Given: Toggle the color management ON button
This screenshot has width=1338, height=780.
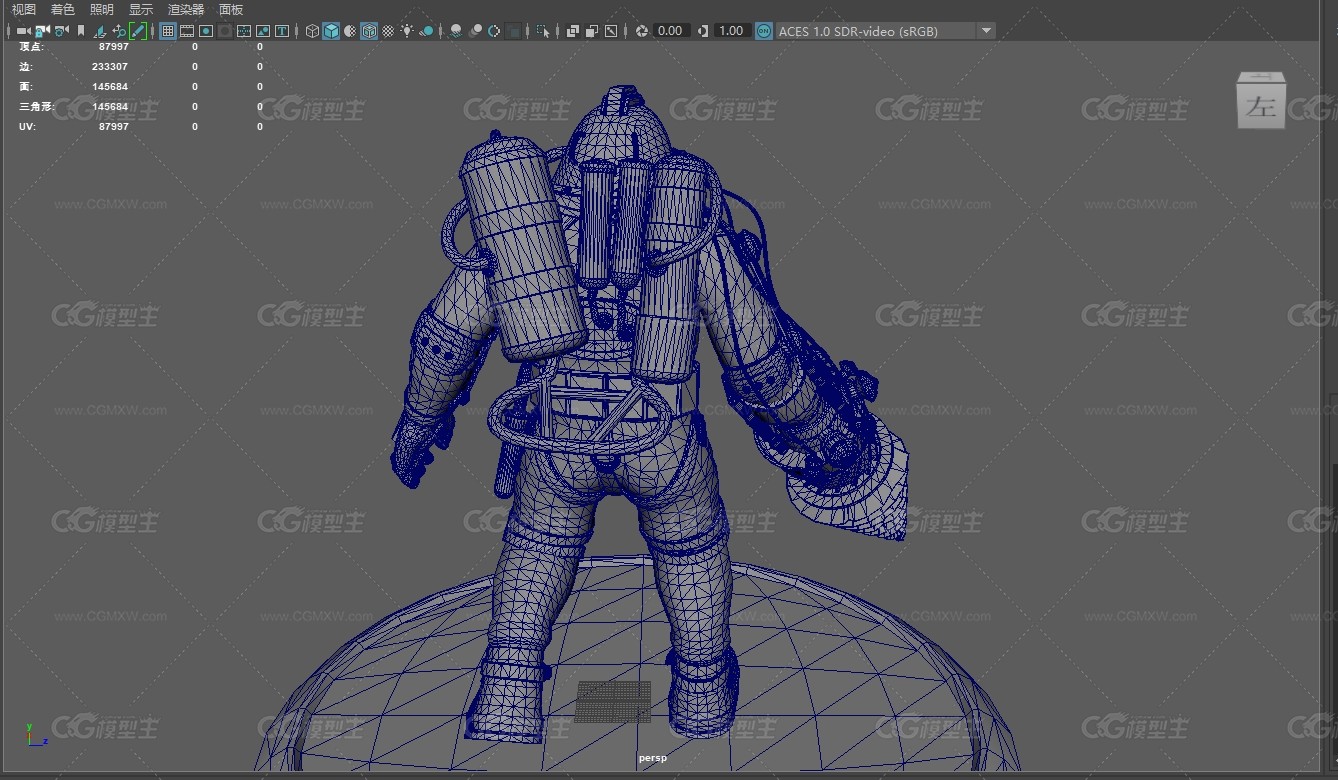Looking at the screenshot, I should (x=763, y=31).
